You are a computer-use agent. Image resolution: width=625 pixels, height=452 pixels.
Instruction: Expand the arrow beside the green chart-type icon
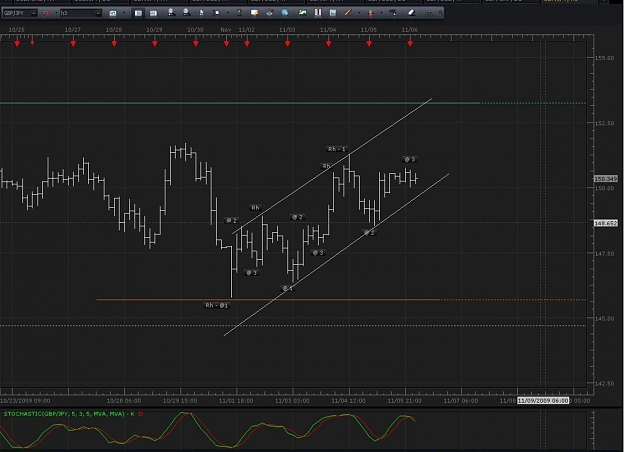(x=124, y=13)
